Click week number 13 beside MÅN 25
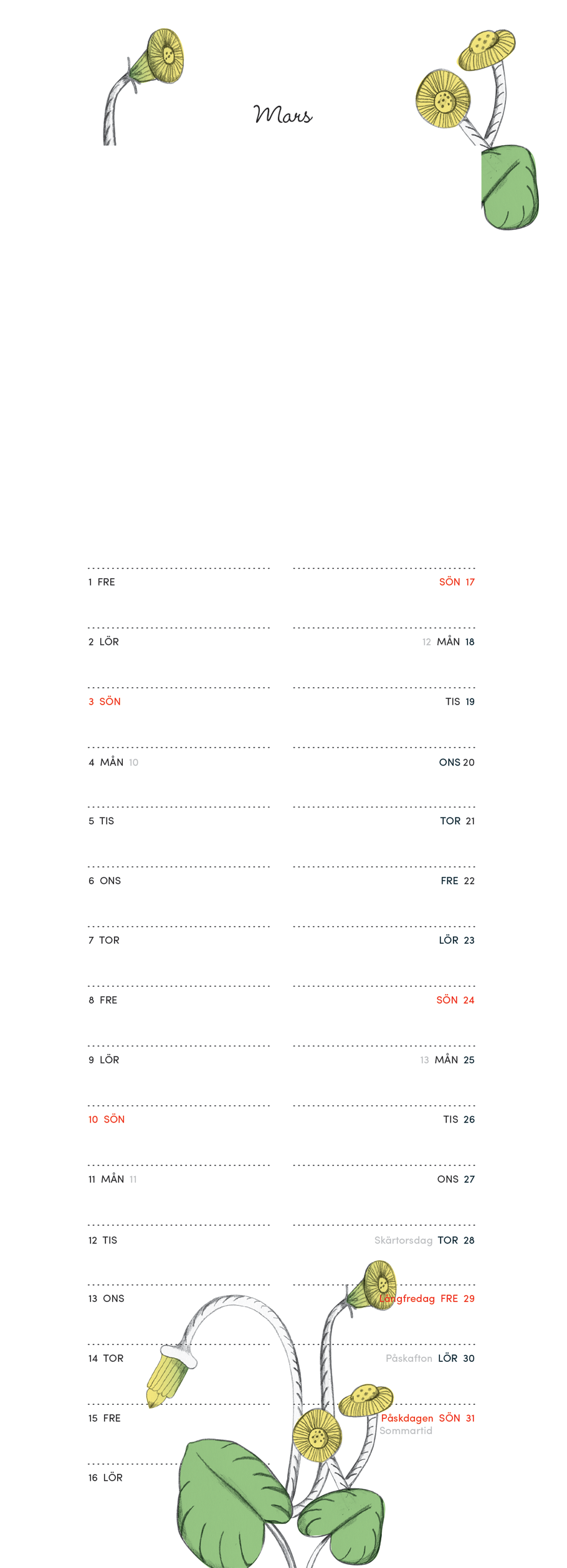The height and width of the screenshot is (1568, 567). [x=424, y=1060]
